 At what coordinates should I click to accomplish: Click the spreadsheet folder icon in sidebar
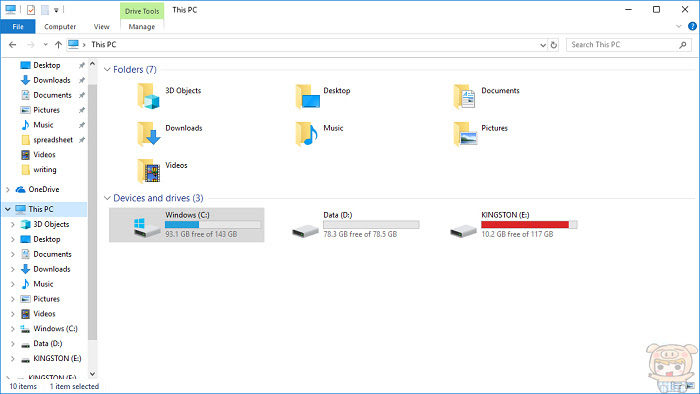coord(25,140)
